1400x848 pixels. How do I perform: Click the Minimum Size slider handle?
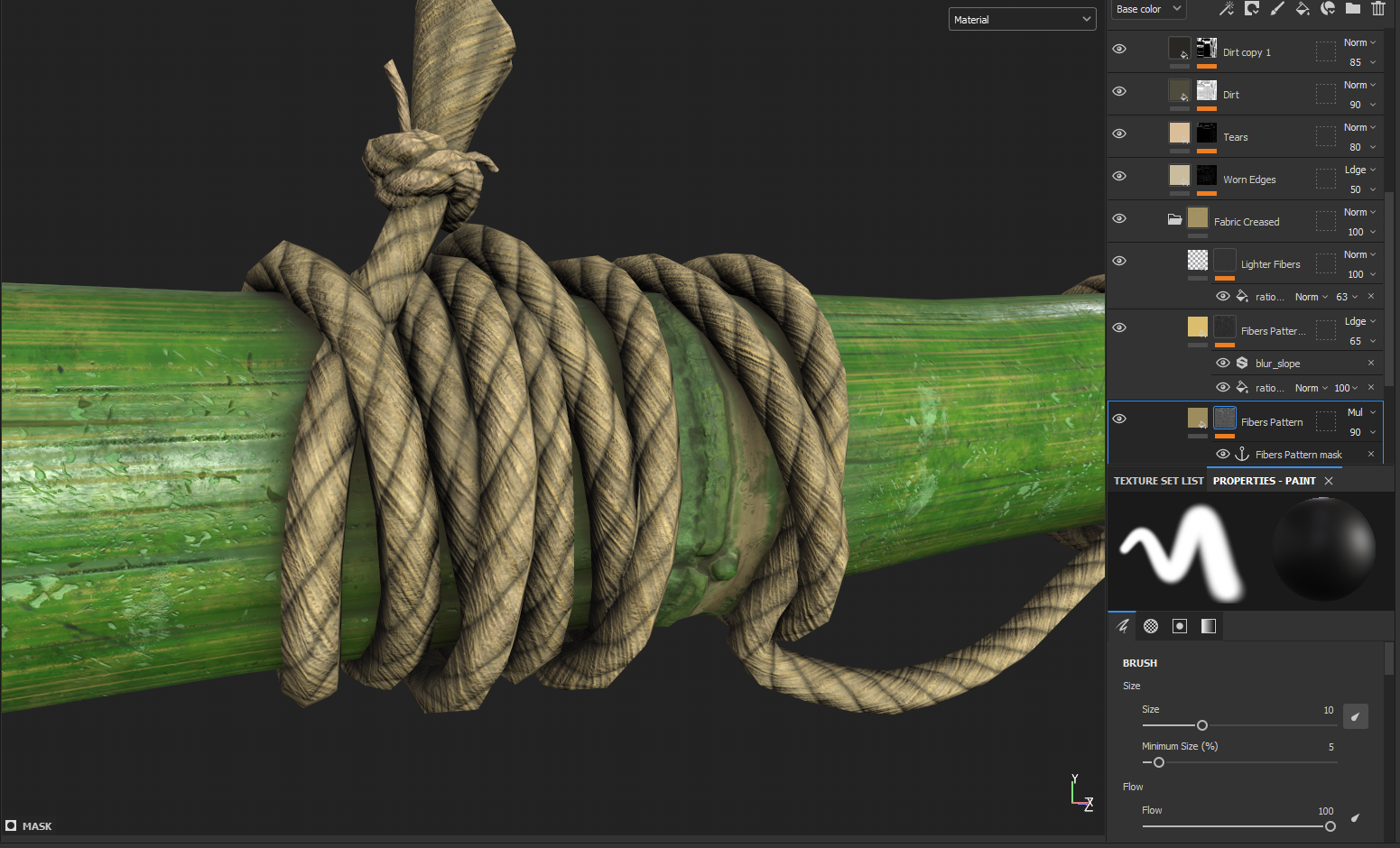[x=1159, y=762]
